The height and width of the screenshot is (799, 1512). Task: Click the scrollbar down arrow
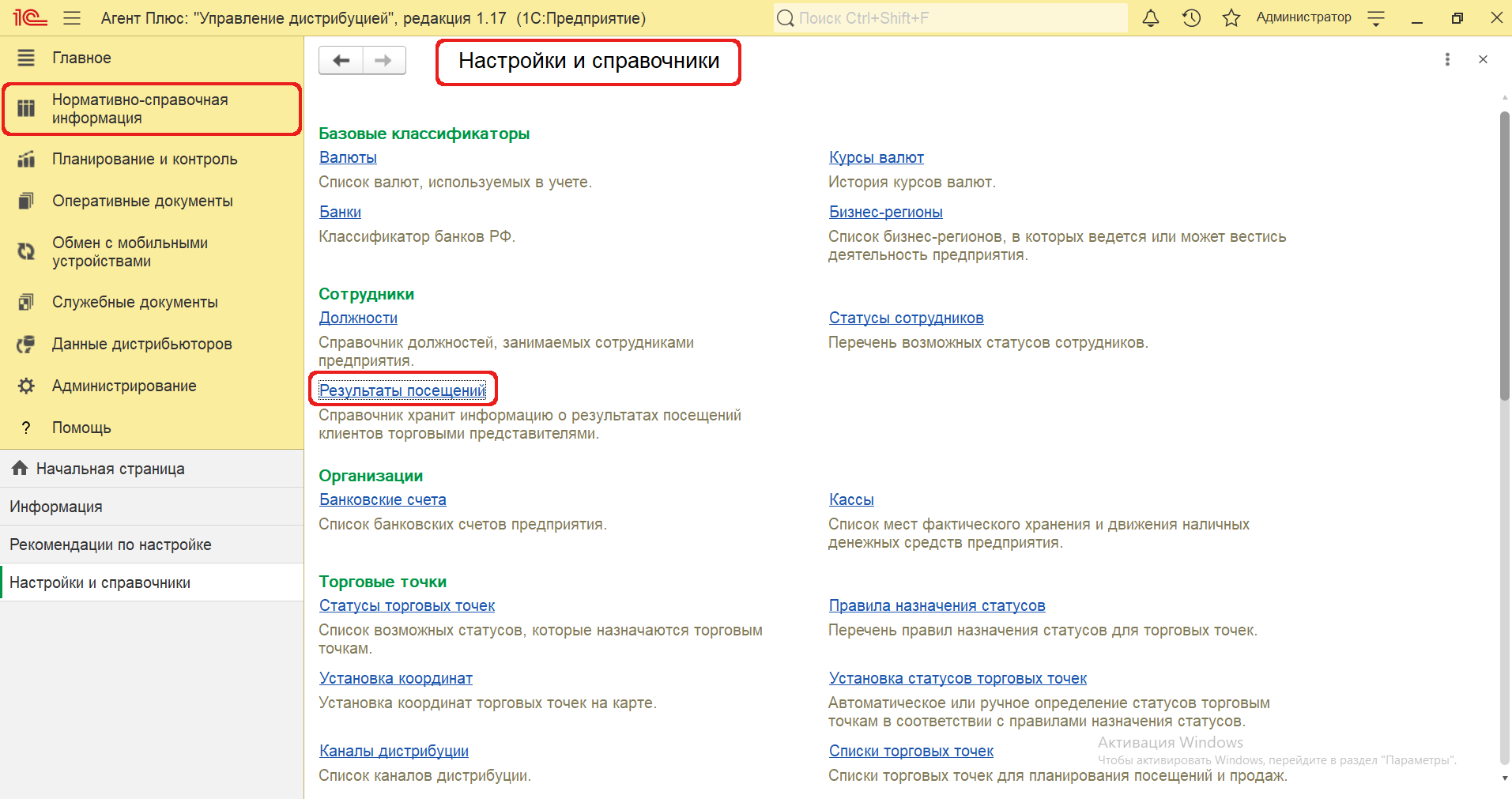pos(1505,778)
